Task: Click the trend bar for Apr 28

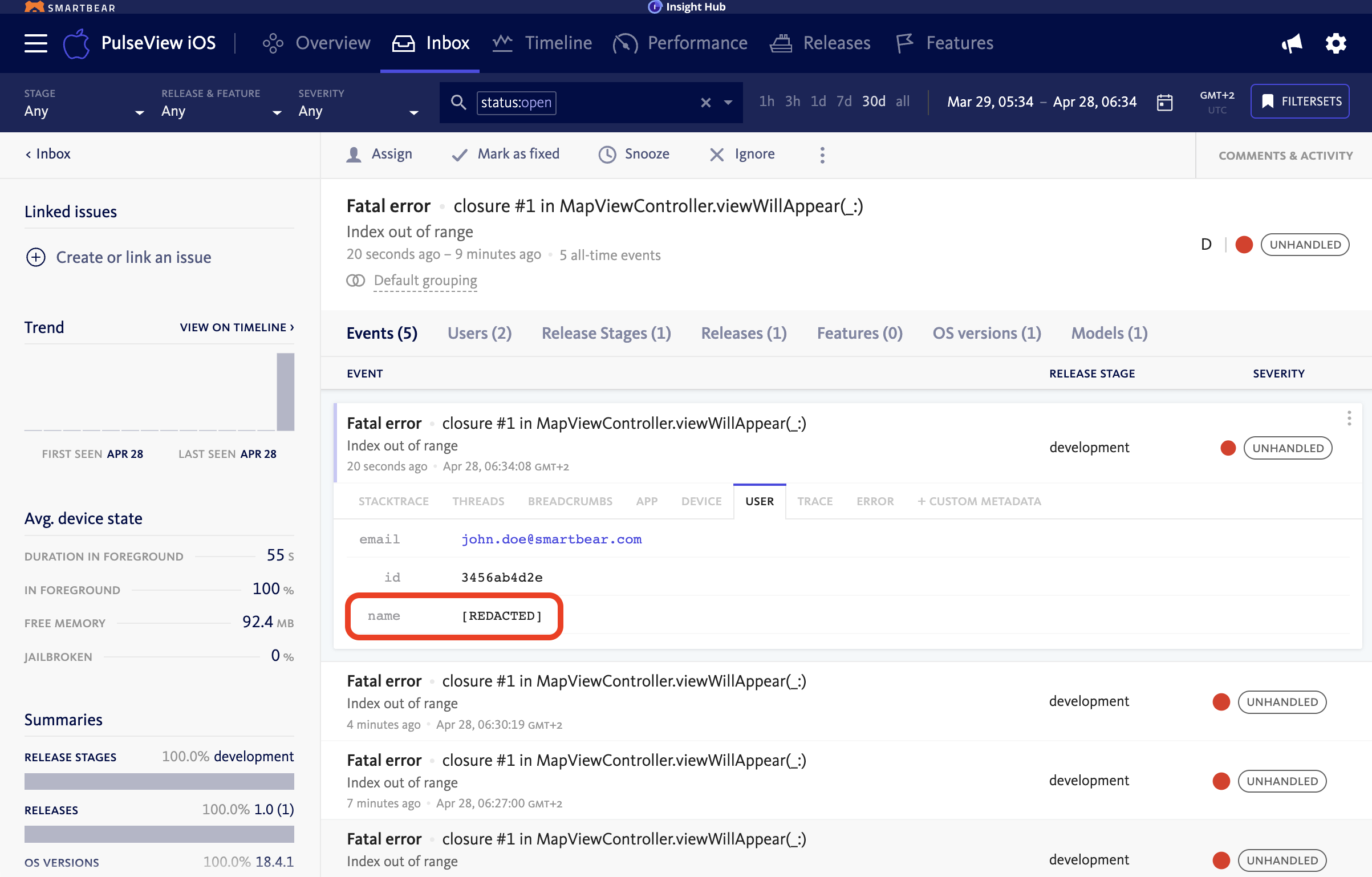Action: point(285,392)
